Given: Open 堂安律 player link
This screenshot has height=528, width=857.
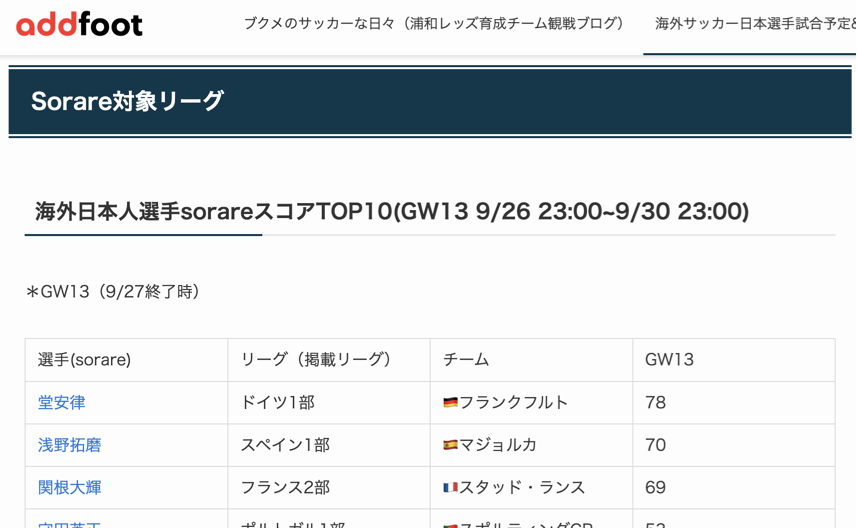Looking at the screenshot, I should tap(62, 403).
